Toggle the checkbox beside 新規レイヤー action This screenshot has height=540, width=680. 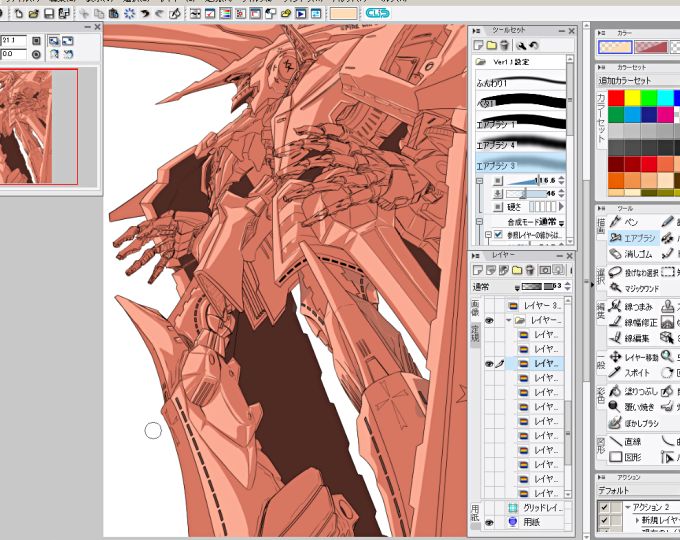(604, 520)
